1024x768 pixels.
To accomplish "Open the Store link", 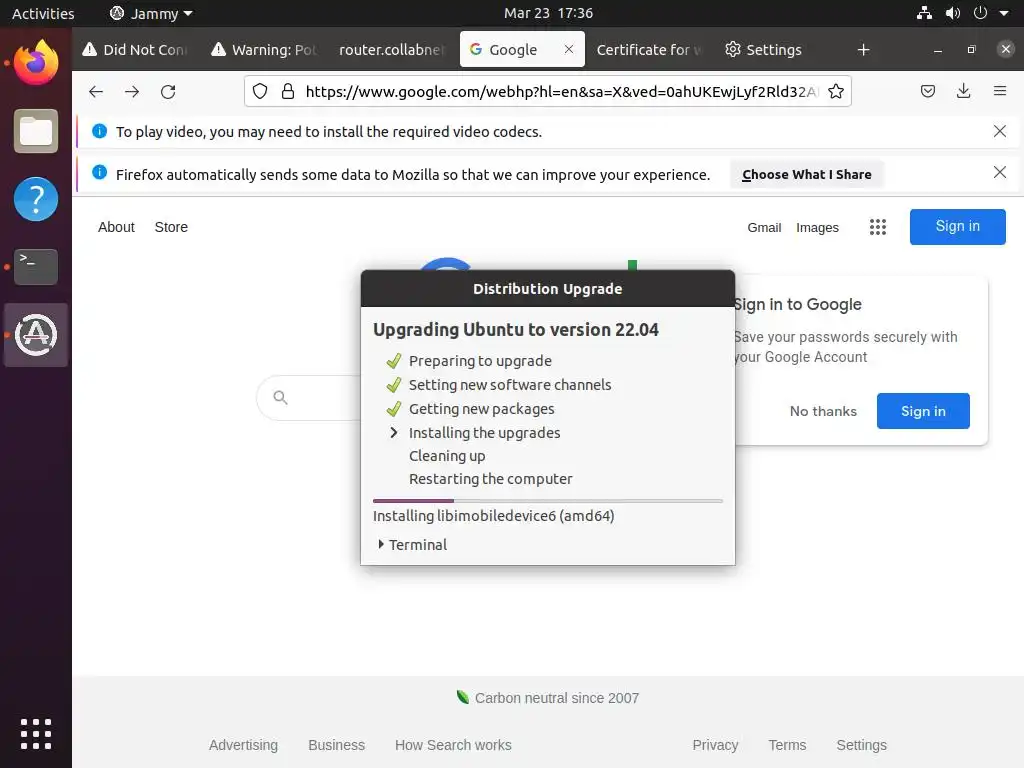I will [171, 227].
